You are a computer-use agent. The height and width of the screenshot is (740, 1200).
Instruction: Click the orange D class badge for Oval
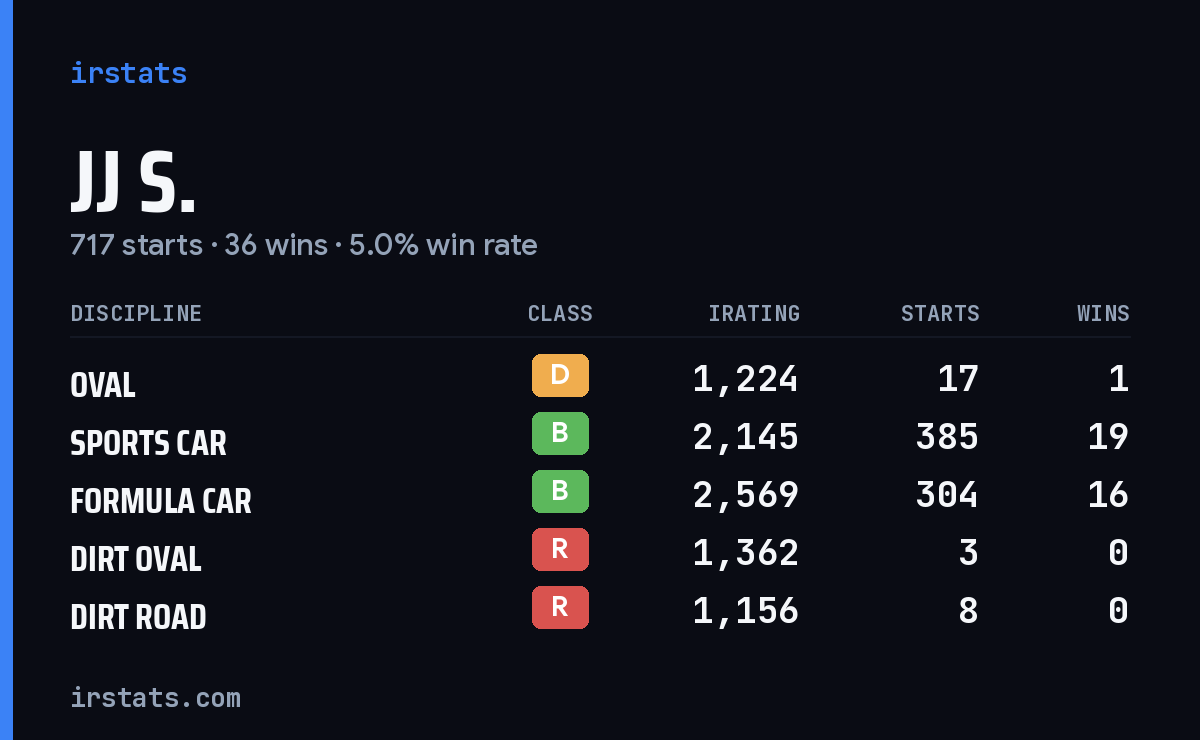560,376
